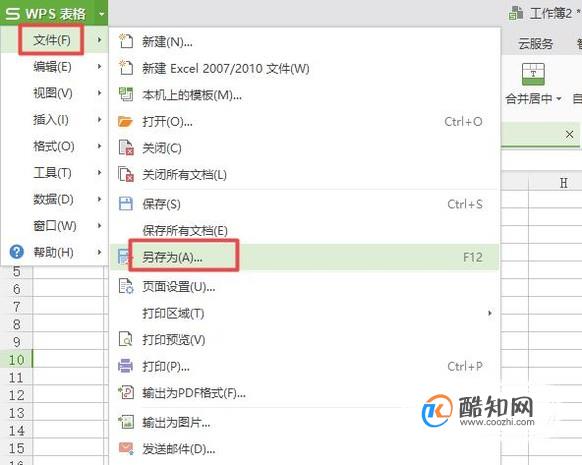Viewport: 582px width, 465px height.
Task: Expand the 打印区域(T) submenu arrow
Action: (490, 313)
